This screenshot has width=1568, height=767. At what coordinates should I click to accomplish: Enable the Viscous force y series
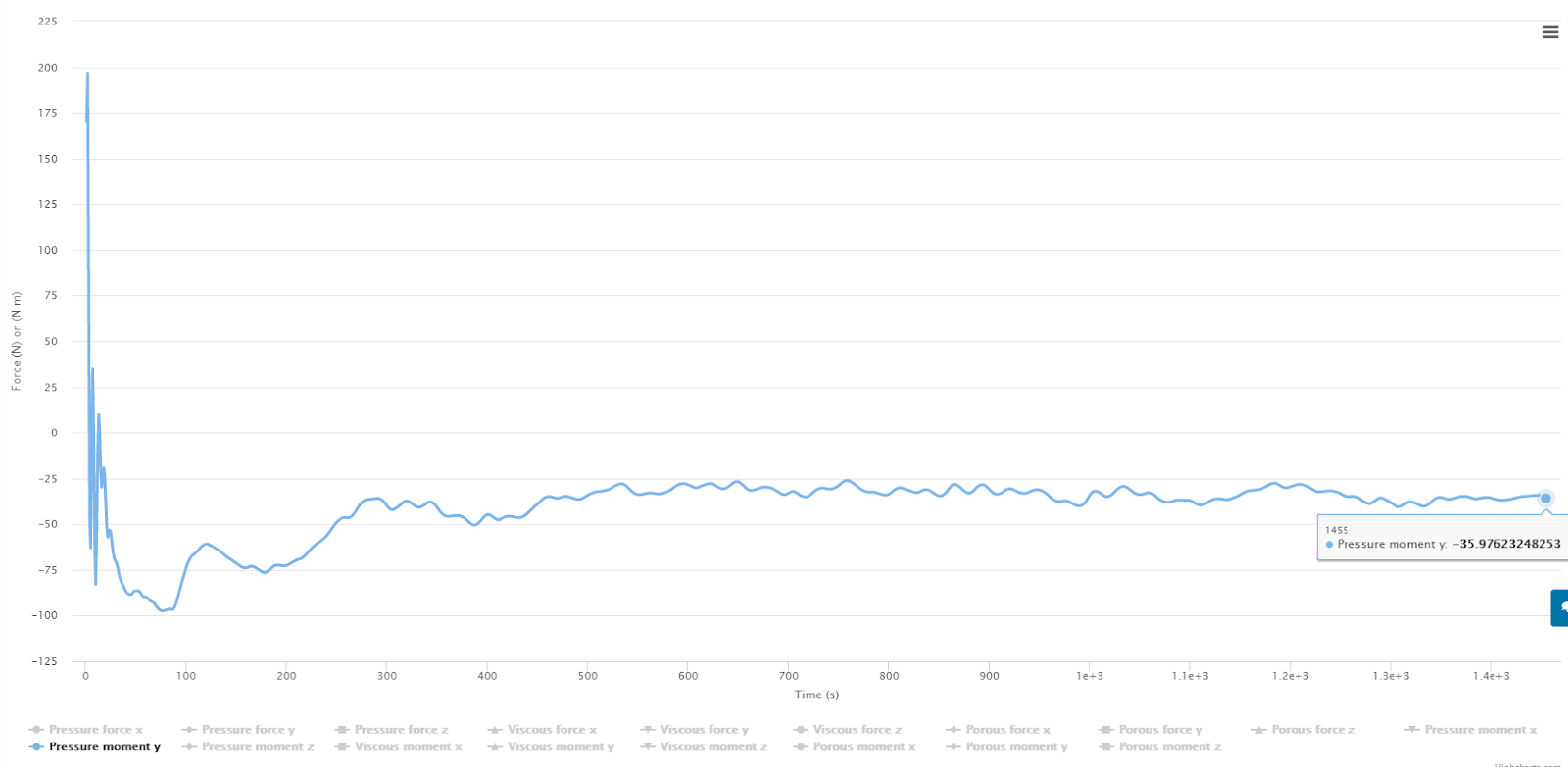point(704,730)
